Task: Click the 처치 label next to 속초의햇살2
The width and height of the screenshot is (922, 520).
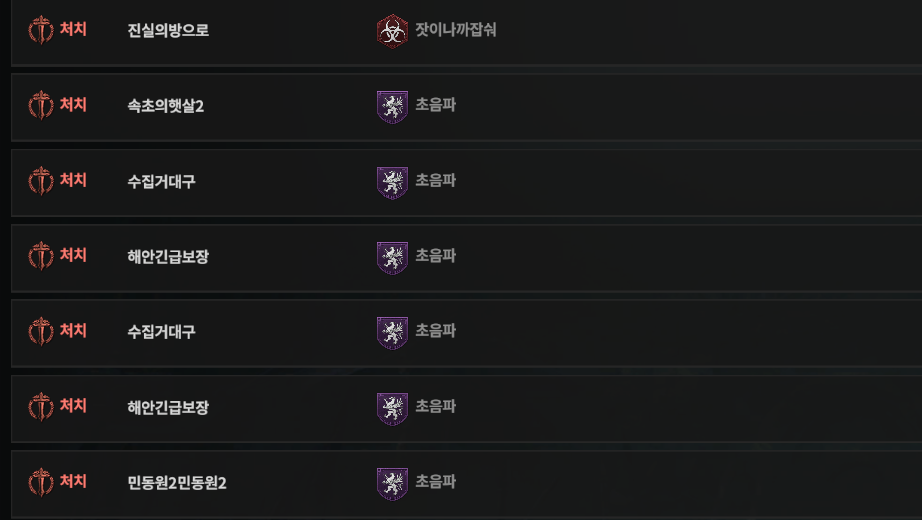Action: tap(74, 105)
